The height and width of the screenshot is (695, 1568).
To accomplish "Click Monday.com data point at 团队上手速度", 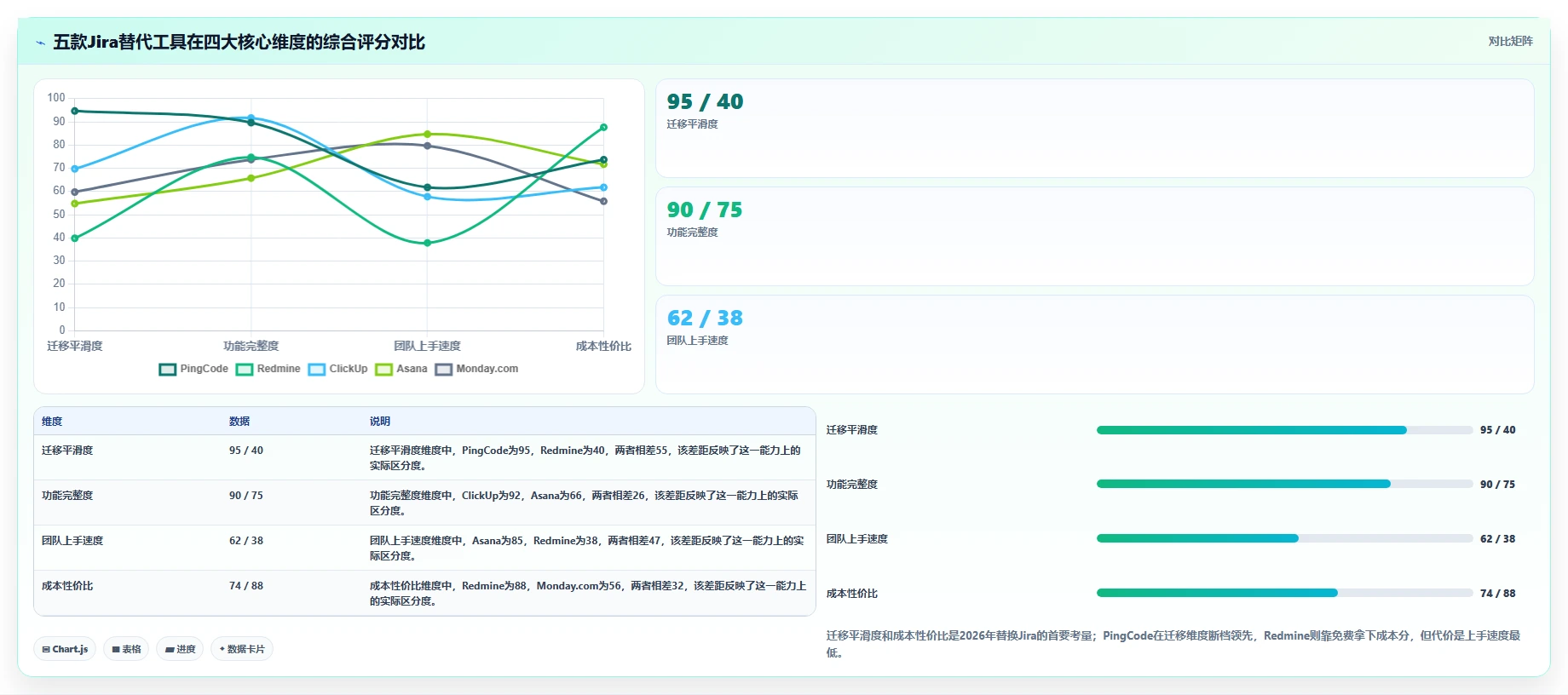I will 427,146.
